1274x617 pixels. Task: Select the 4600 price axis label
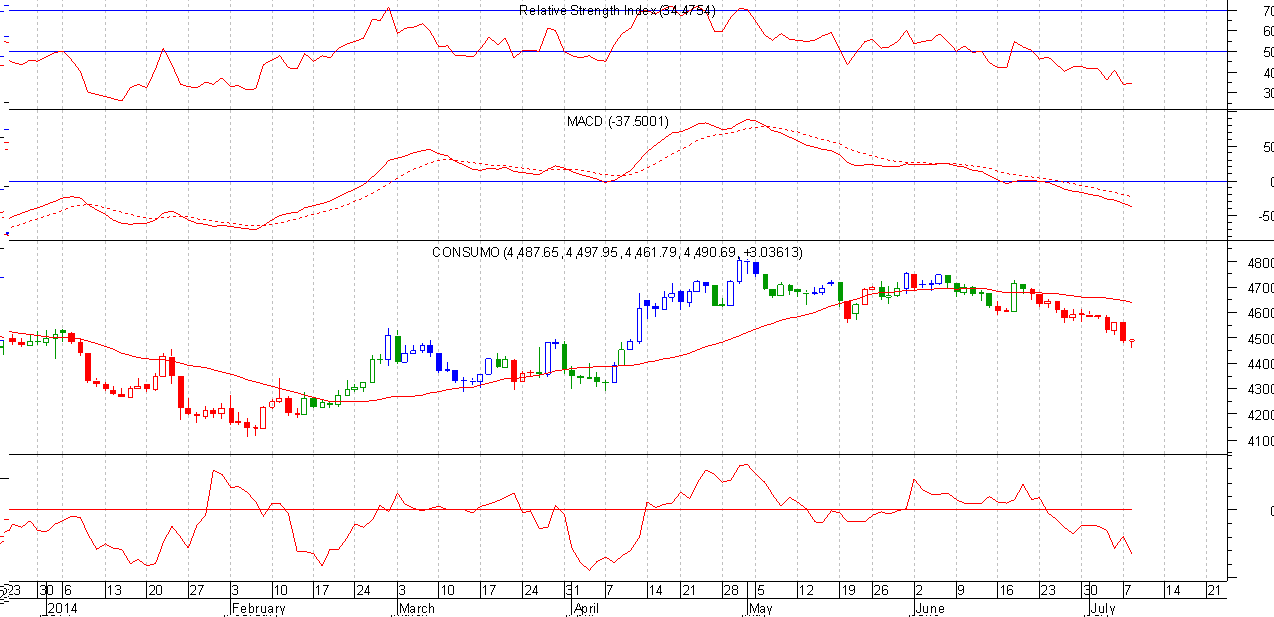pyautogui.click(x=1259, y=313)
